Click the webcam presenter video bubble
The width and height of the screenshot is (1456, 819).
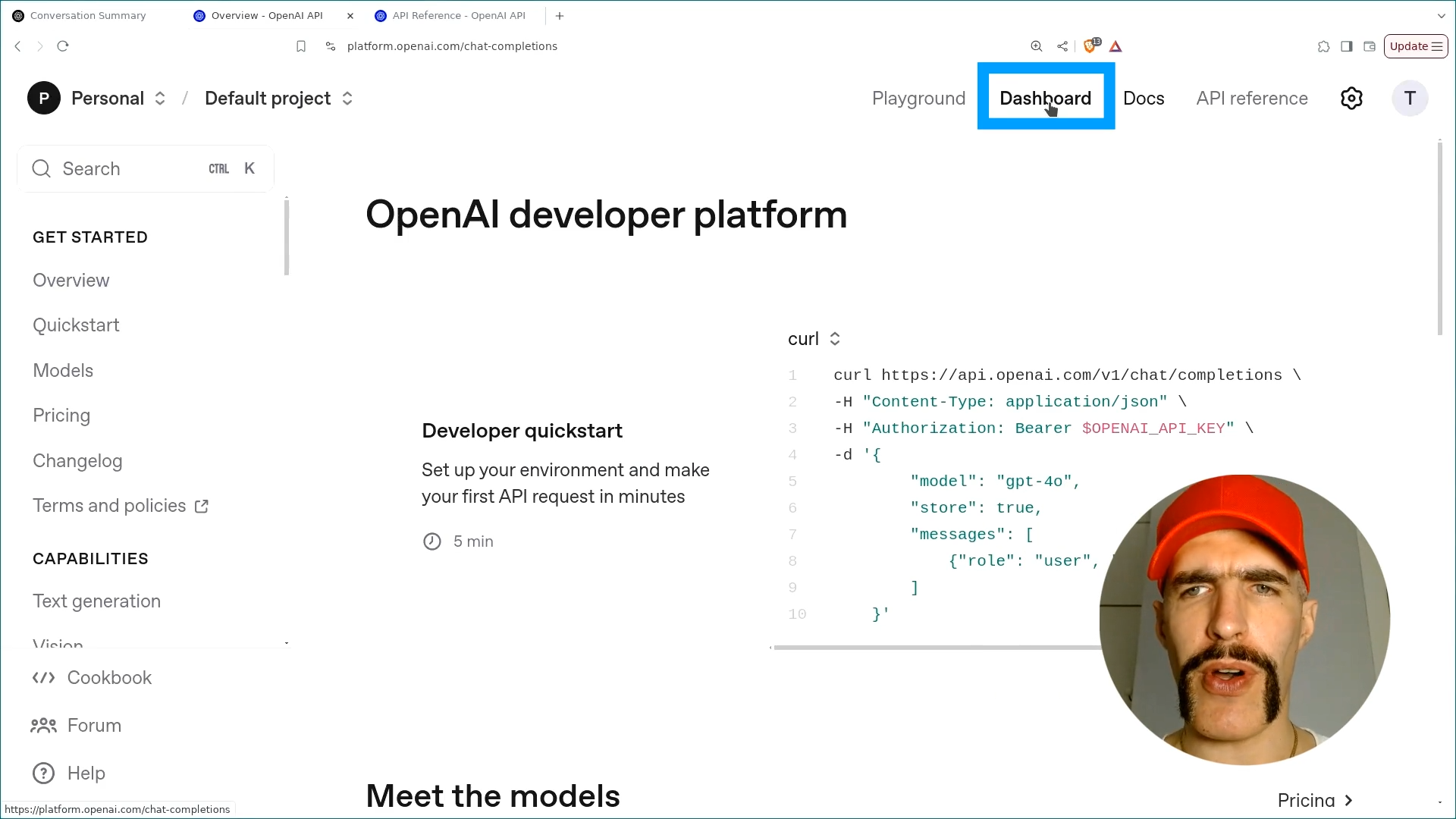pyautogui.click(x=1244, y=620)
